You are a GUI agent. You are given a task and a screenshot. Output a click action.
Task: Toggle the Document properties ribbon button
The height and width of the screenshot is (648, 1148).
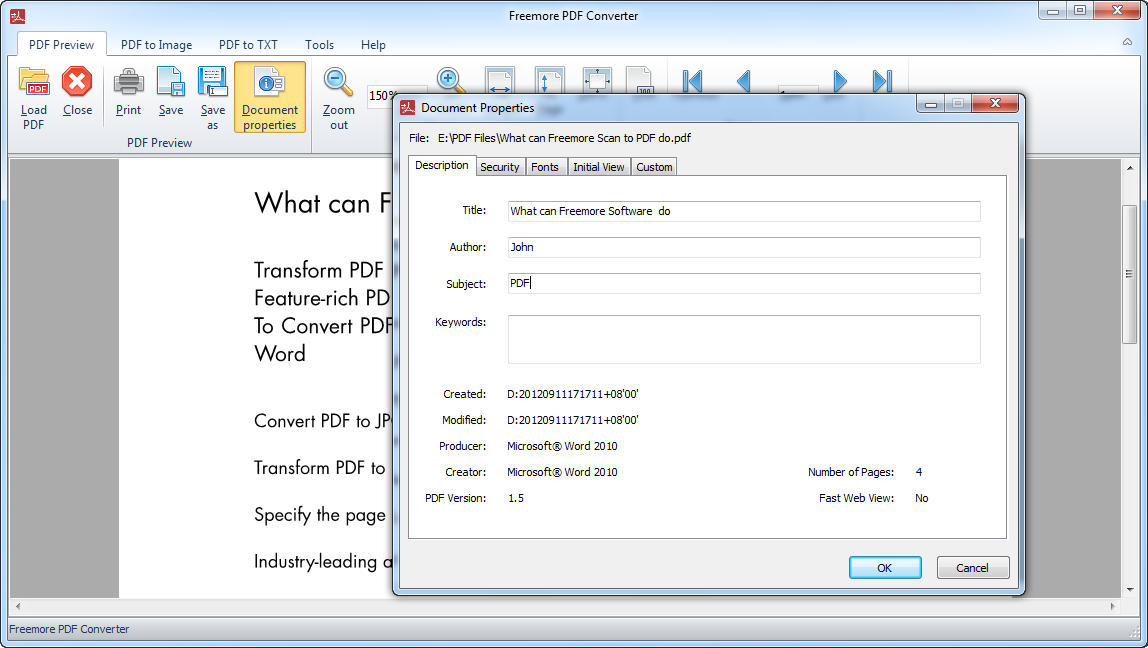269,97
